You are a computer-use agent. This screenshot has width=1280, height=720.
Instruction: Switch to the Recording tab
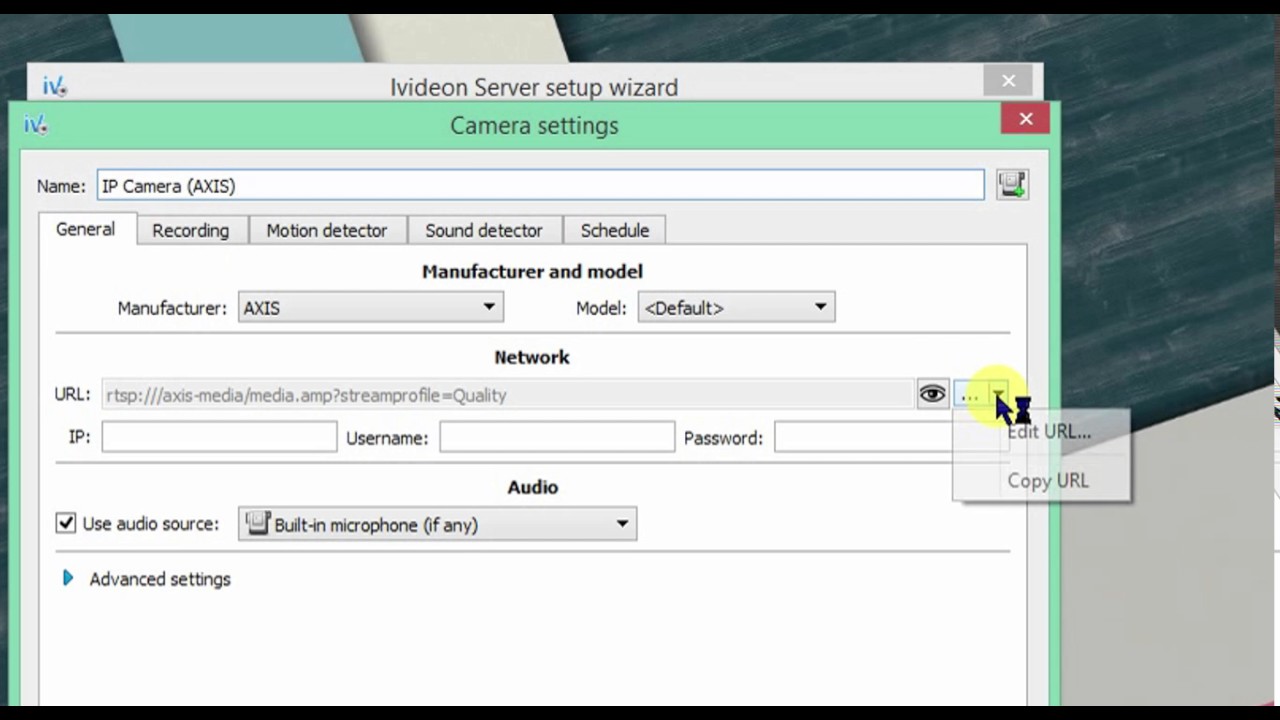[190, 230]
